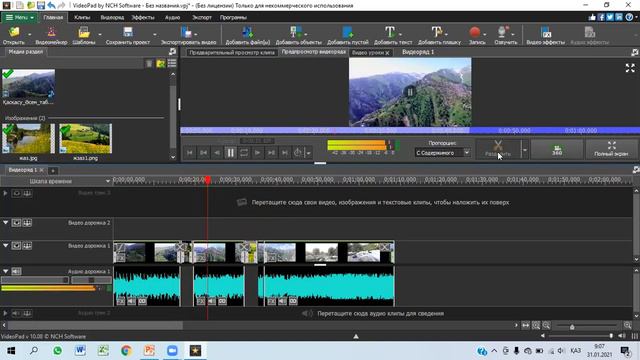Collapse Видео дорожка 1 track
The height and width of the screenshot is (360, 640).
6,246
